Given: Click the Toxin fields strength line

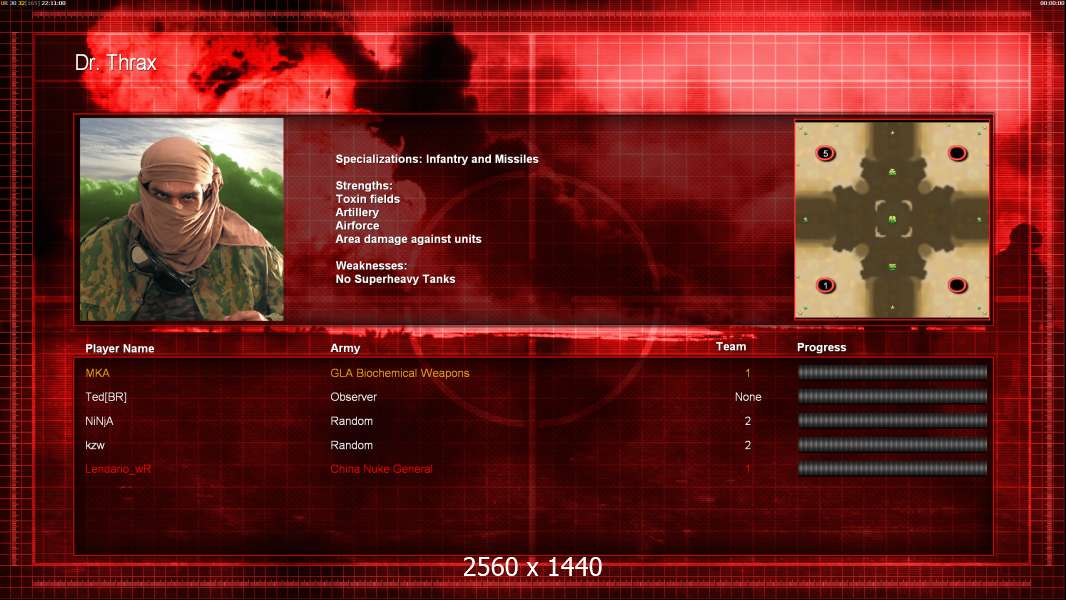Looking at the screenshot, I should [368, 199].
